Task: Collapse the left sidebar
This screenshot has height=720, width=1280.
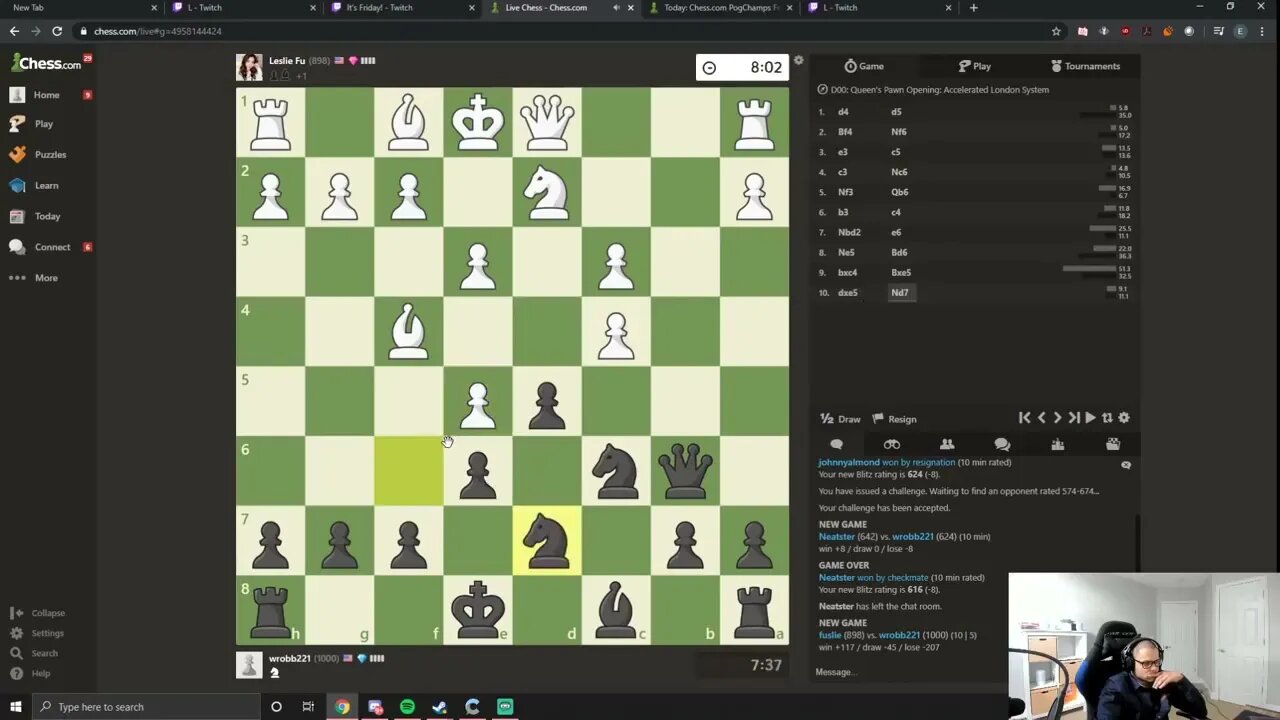Action: click(x=38, y=613)
